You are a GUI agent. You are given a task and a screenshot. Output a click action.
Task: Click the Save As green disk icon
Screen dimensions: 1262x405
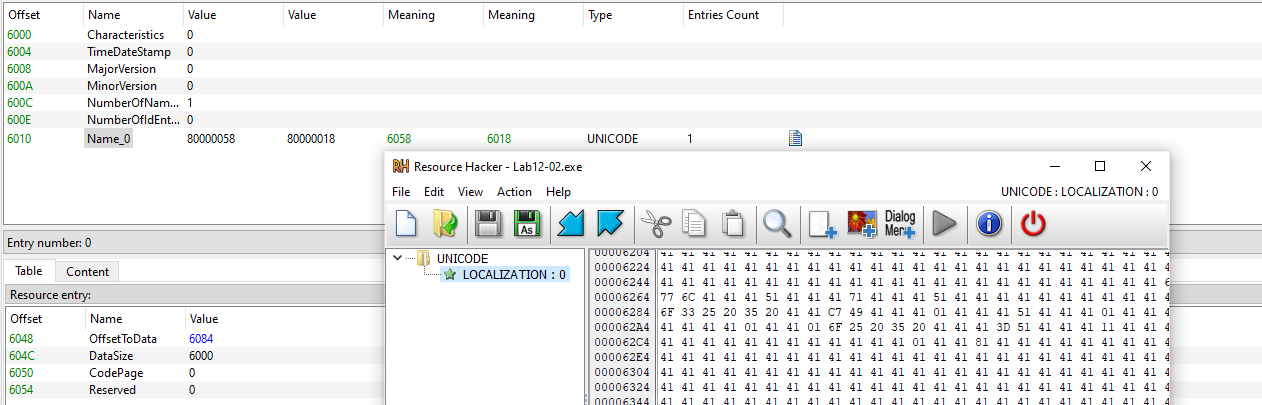[x=526, y=224]
